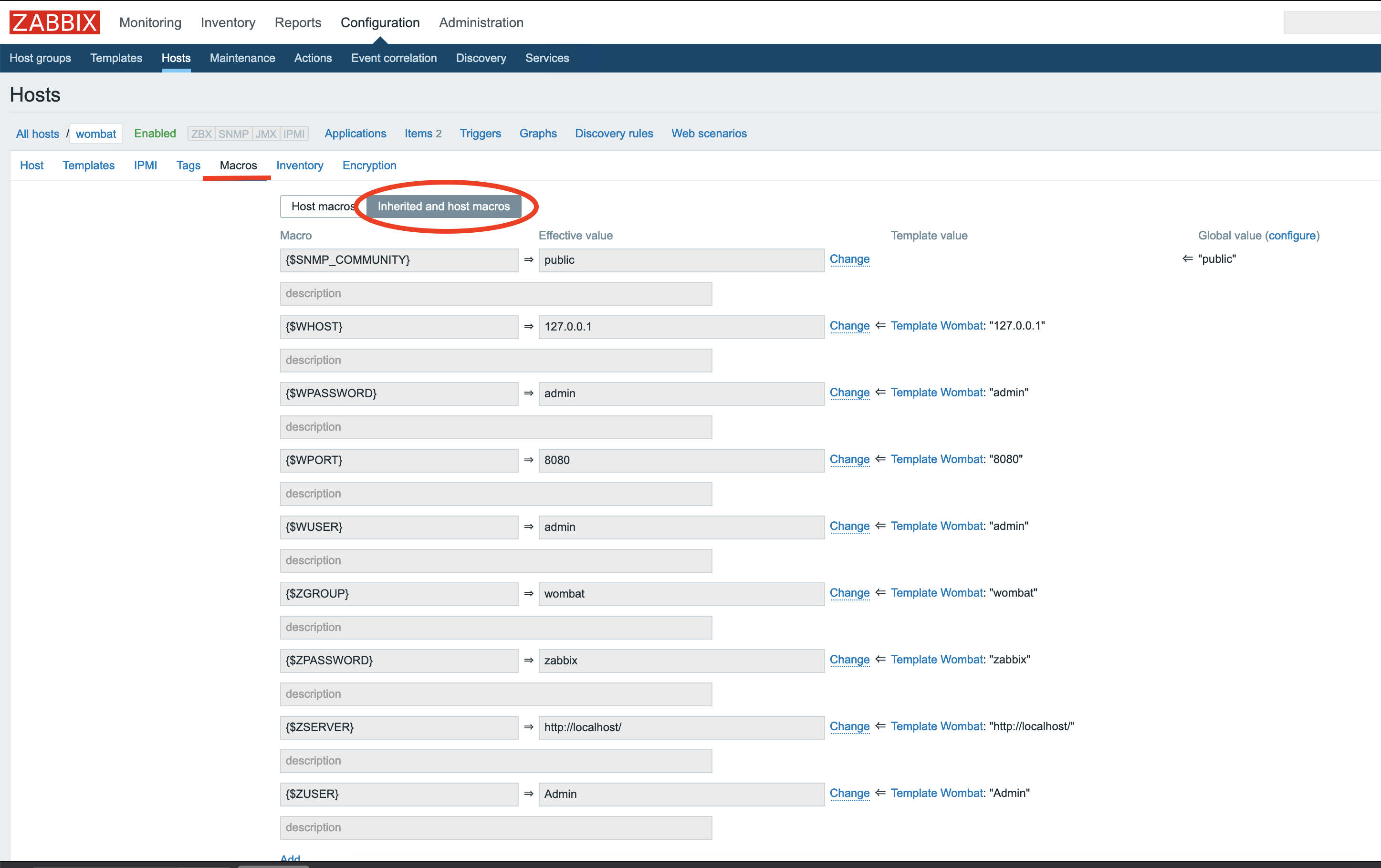
Task: Click Change for {$WPASSWORD}
Action: [x=850, y=393]
